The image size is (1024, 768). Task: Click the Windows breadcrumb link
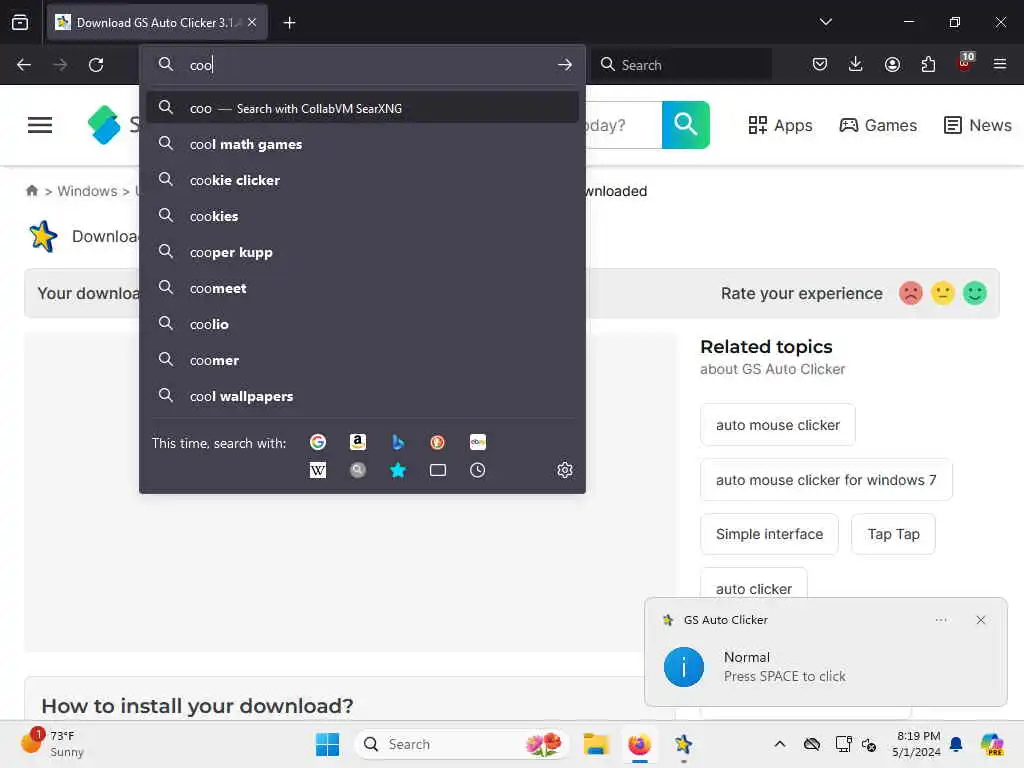click(x=87, y=191)
